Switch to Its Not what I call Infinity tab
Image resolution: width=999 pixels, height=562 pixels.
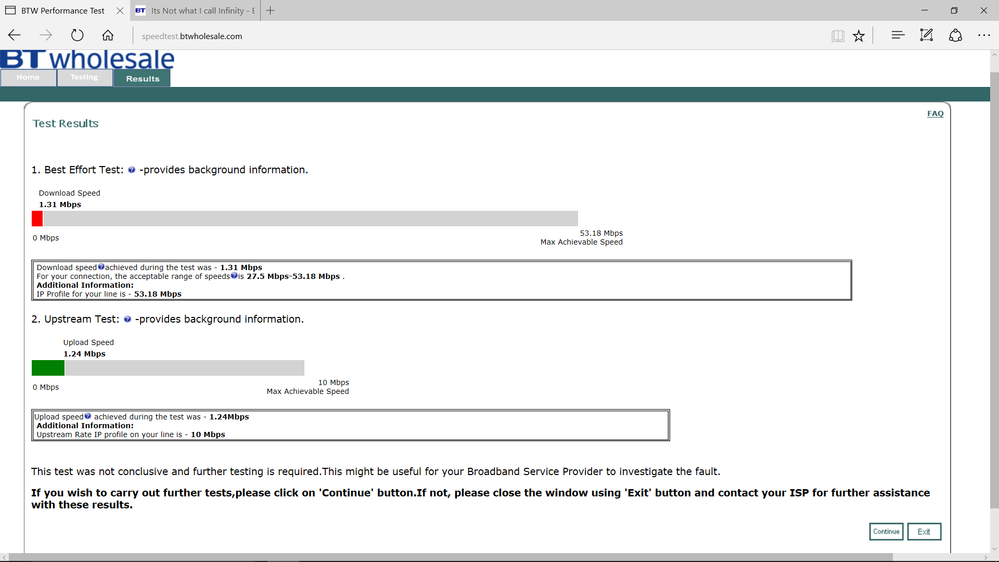click(195, 10)
